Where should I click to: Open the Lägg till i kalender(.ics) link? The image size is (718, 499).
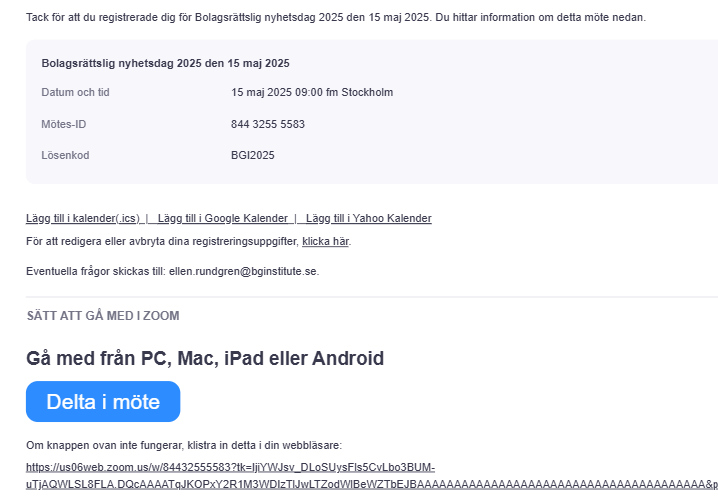pos(83,219)
